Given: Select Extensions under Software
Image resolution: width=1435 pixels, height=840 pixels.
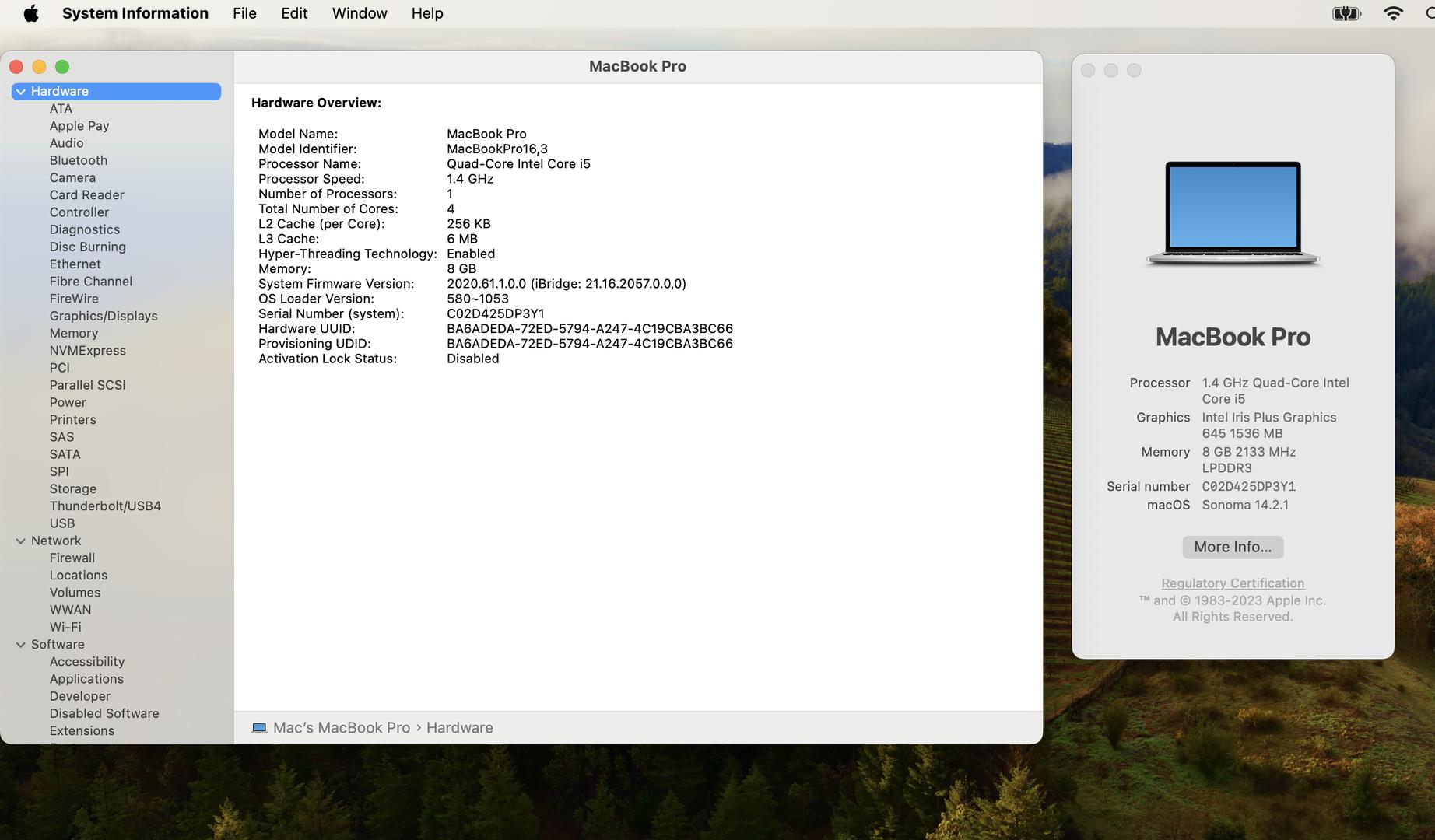Looking at the screenshot, I should pyautogui.click(x=82, y=731).
